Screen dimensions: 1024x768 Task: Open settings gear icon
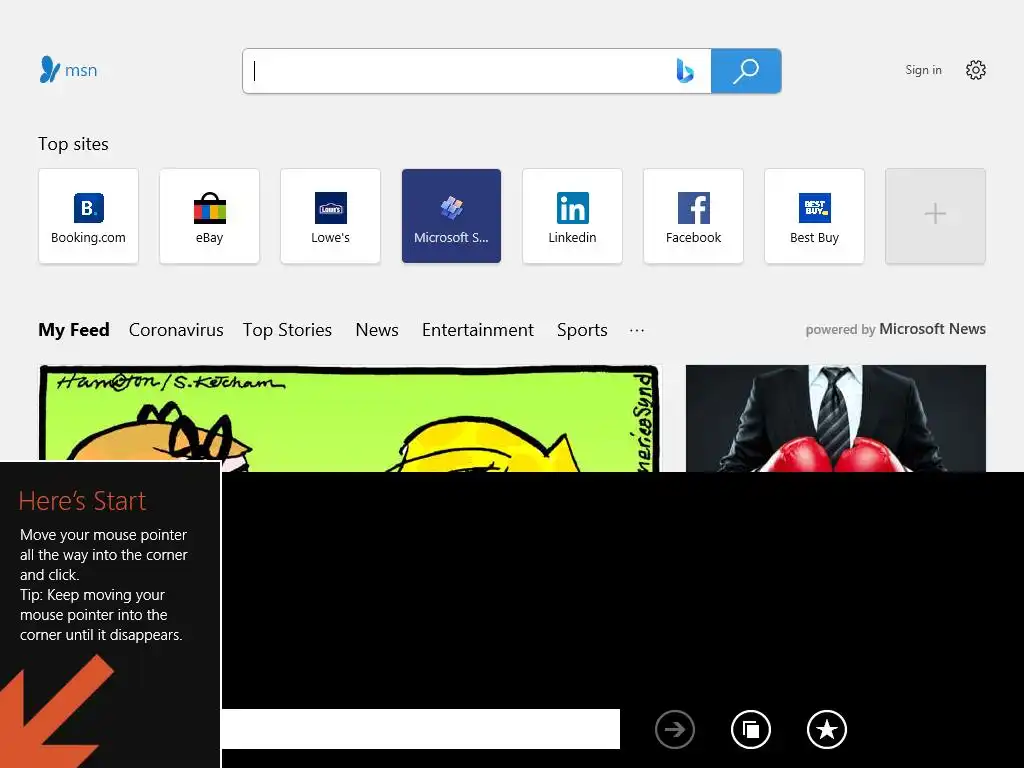(976, 70)
